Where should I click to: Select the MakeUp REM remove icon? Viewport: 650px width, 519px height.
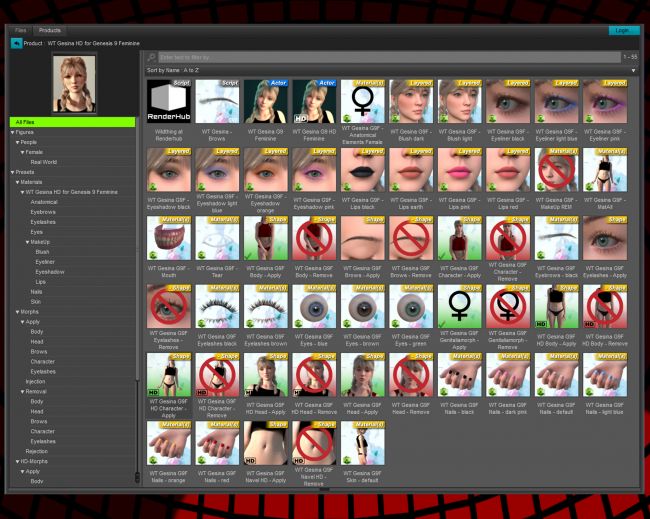556,169
